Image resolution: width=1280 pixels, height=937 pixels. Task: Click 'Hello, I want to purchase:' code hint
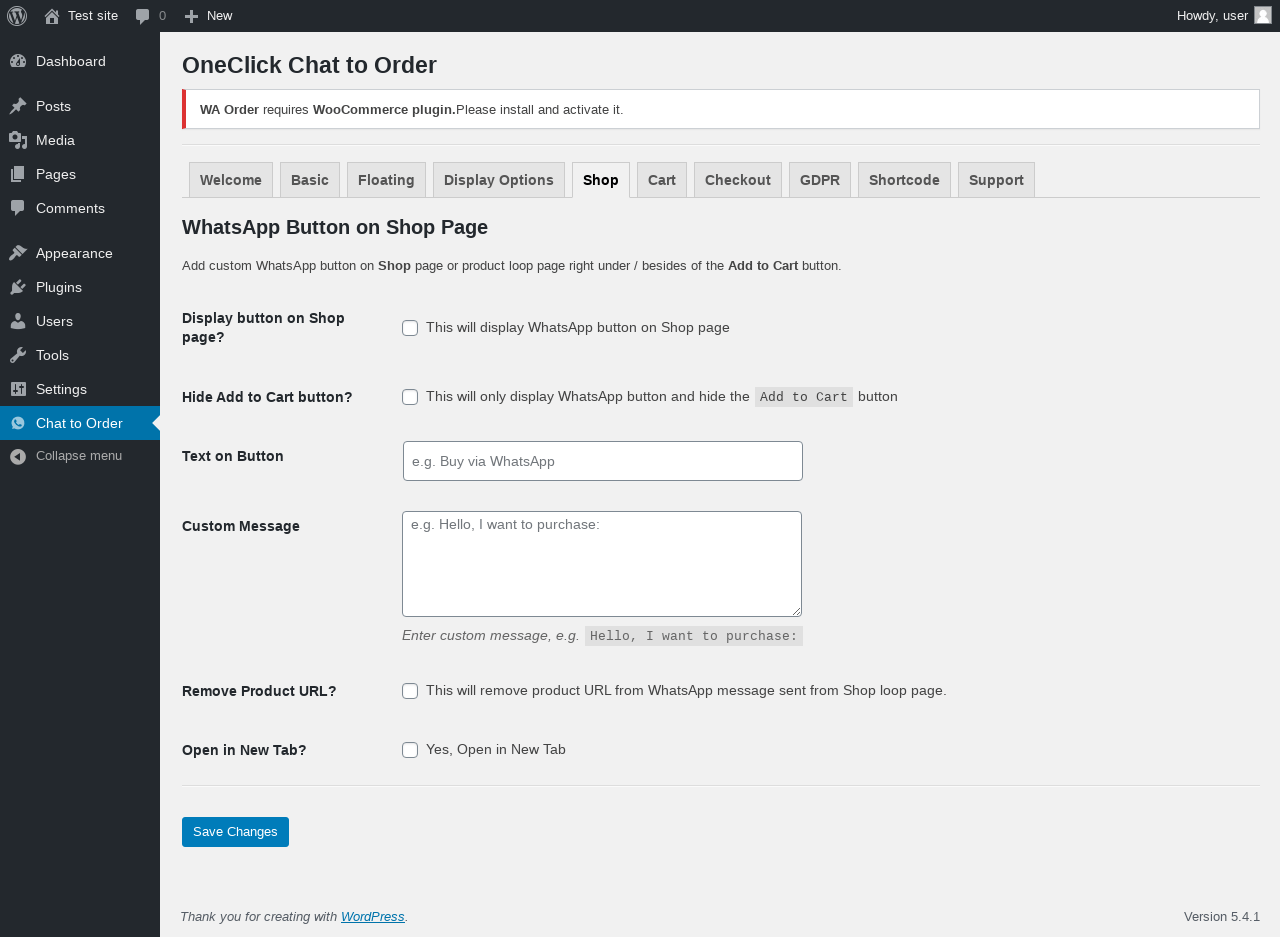694,636
